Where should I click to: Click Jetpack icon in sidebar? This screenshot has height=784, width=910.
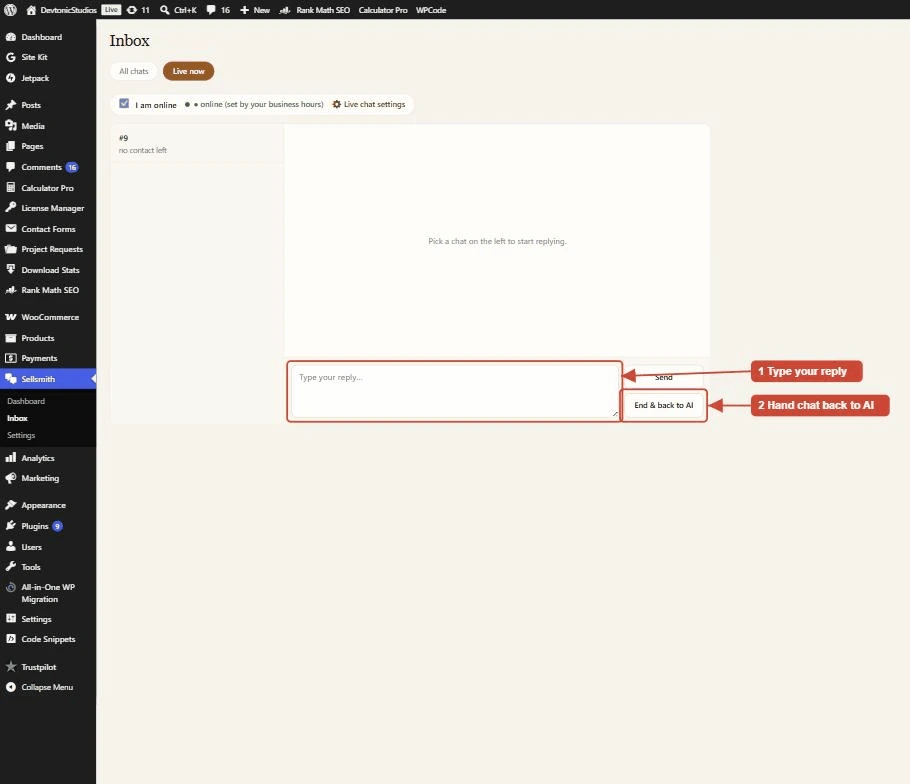[10, 78]
